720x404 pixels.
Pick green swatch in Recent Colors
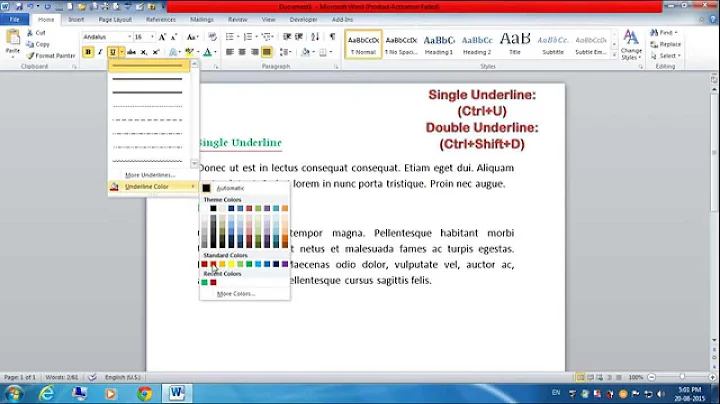(204, 282)
